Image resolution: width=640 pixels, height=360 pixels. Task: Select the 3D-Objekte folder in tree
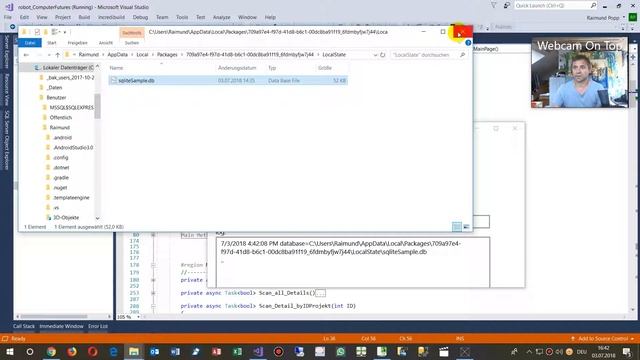point(66,218)
